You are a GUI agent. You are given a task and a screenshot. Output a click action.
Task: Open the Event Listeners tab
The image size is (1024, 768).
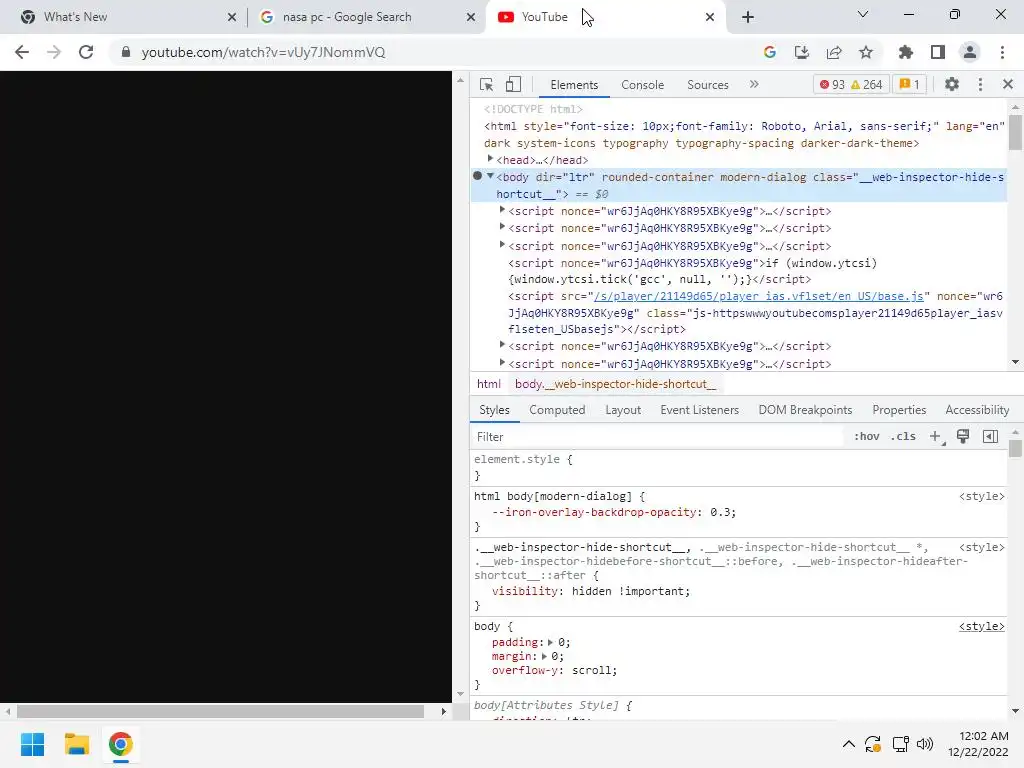699,409
